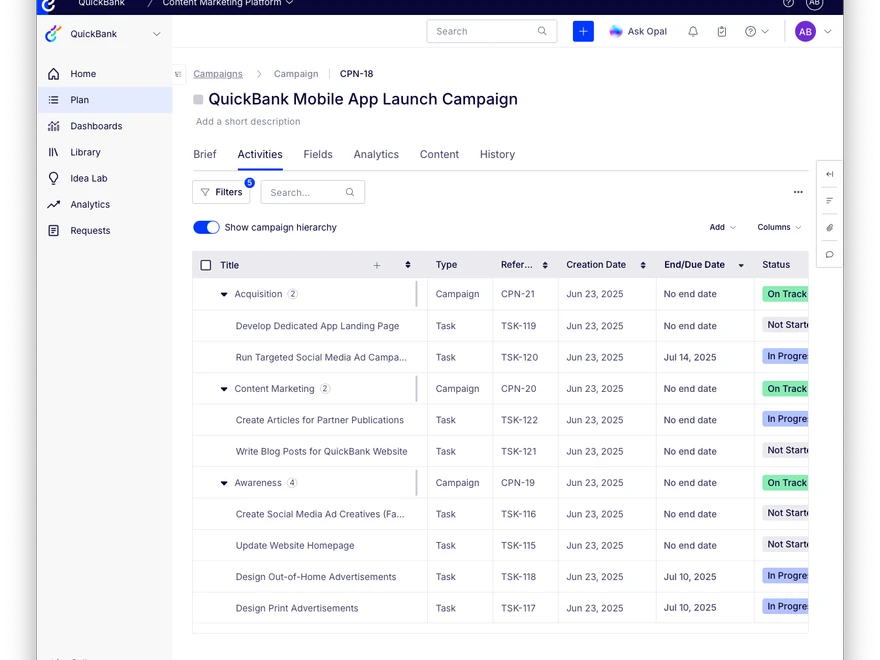Click the campaign status color square
Image resolution: width=880 pixels, height=660 pixels.
pyautogui.click(x=198, y=99)
